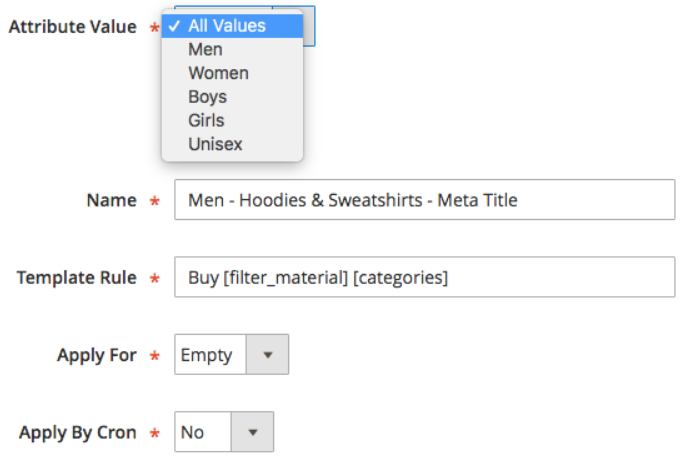Click the Apply By Cron field label
This screenshot has width=685, height=465.
click(78, 433)
